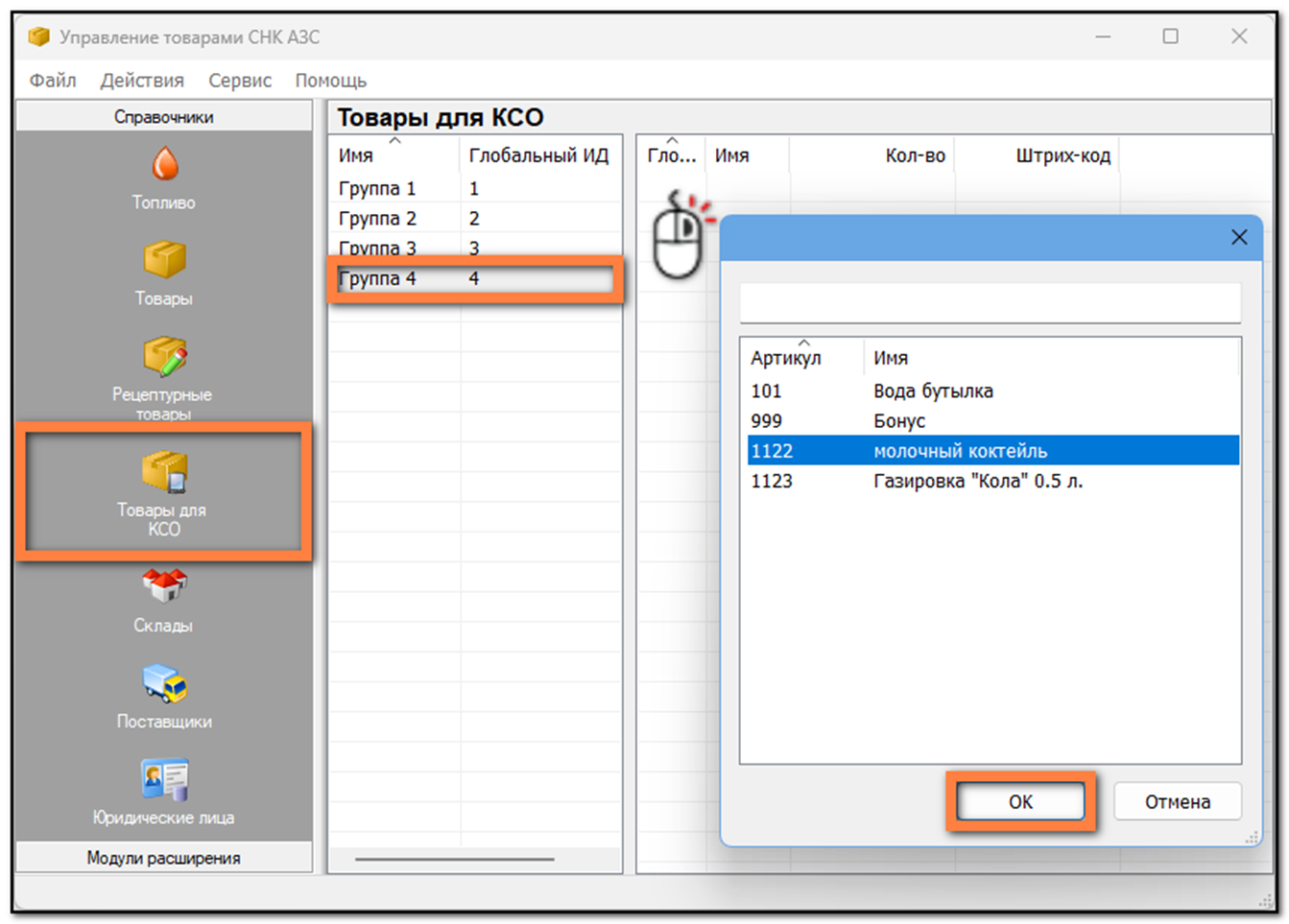This screenshot has width=1289, height=924.
Task: Select the Группа 1 row
Action: coord(475,188)
